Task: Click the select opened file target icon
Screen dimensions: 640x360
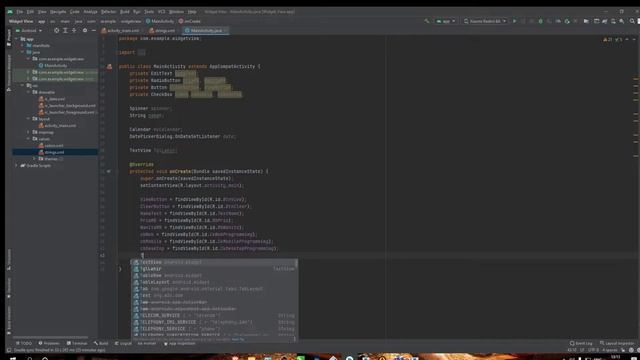Action: point(56,31)
